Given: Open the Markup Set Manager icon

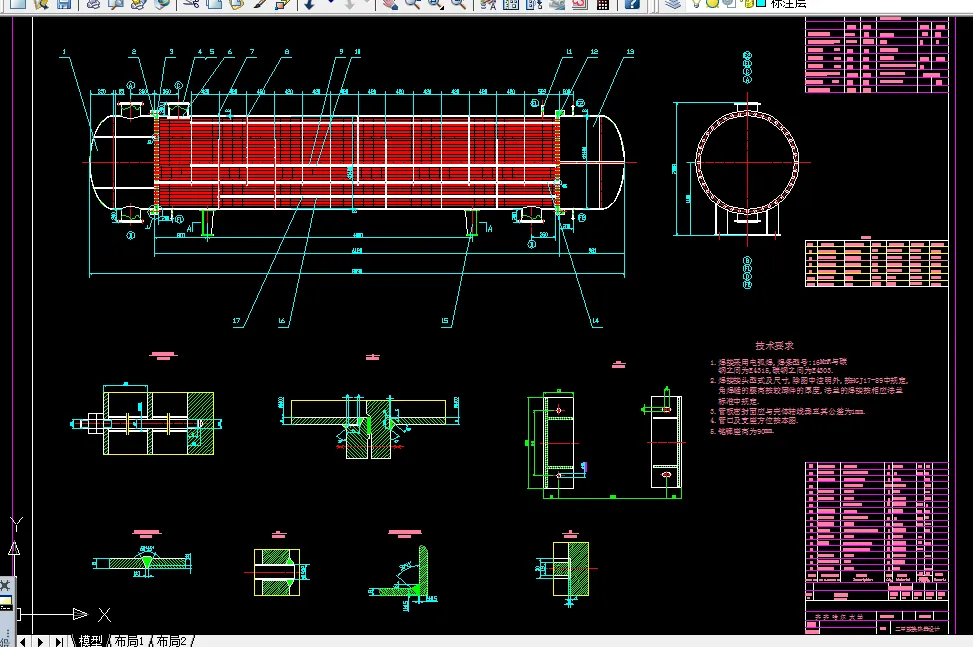Looking at the screenshot, I should point(580,4).
